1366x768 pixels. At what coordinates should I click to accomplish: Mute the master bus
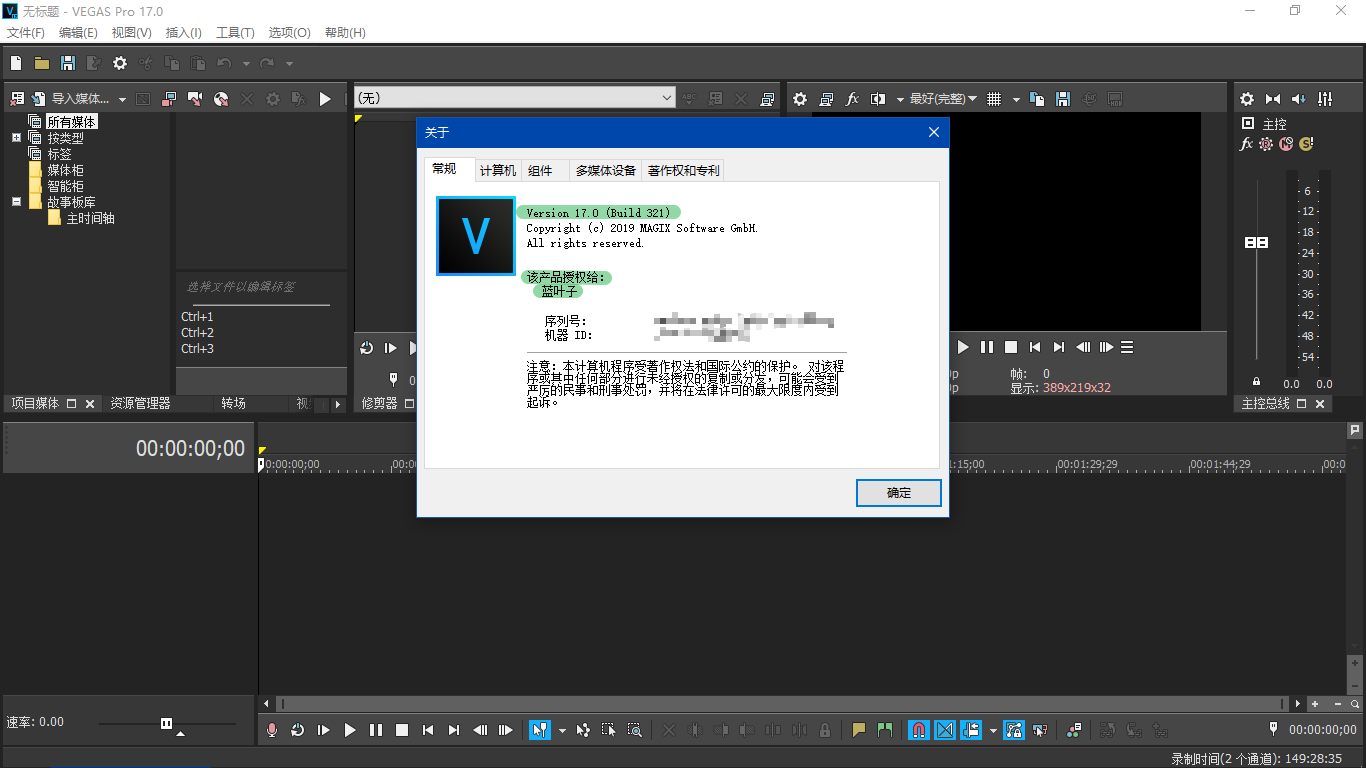(x=1286, y=144)
